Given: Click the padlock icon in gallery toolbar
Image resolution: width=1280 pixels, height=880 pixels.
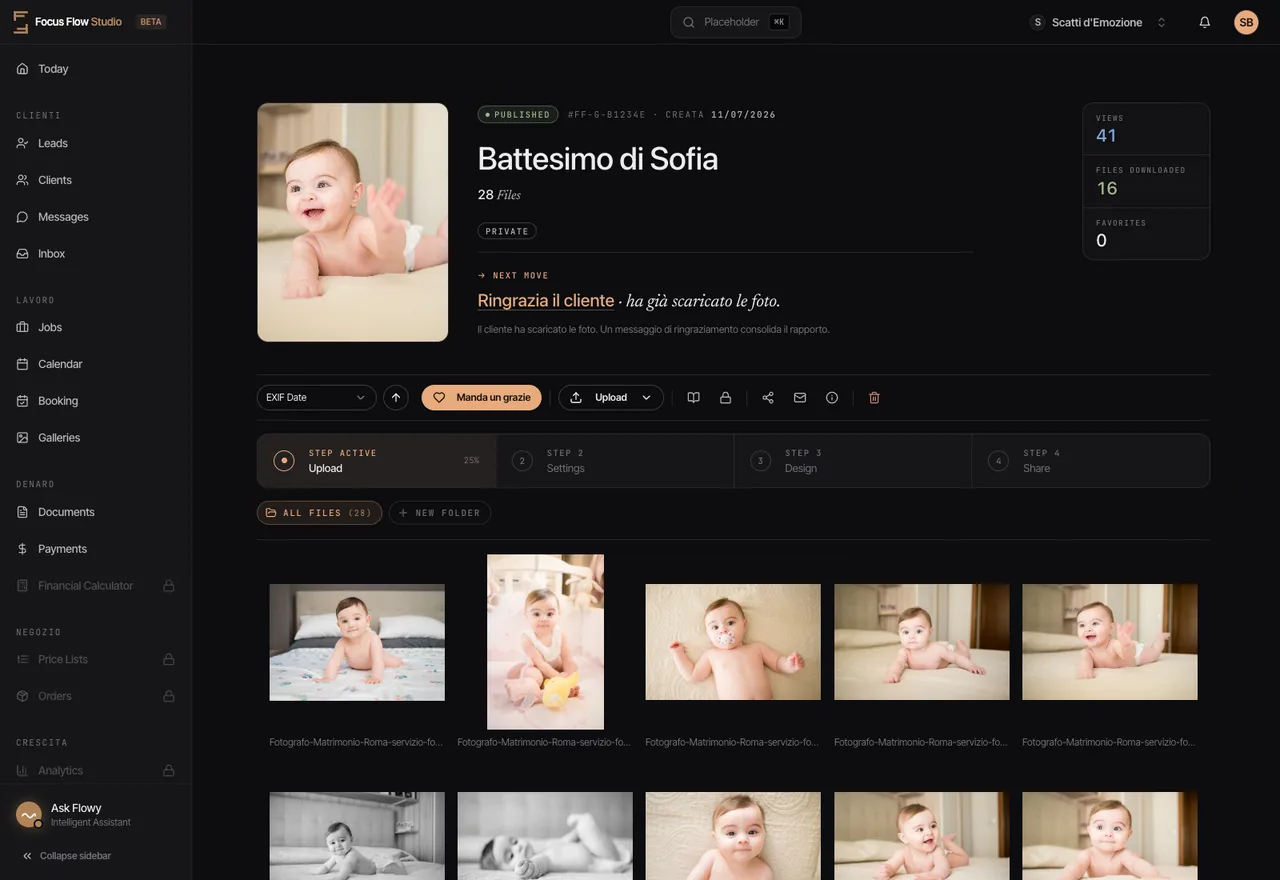Looking at the screenshot, I should pyautogui.click(x=726, y=397).
